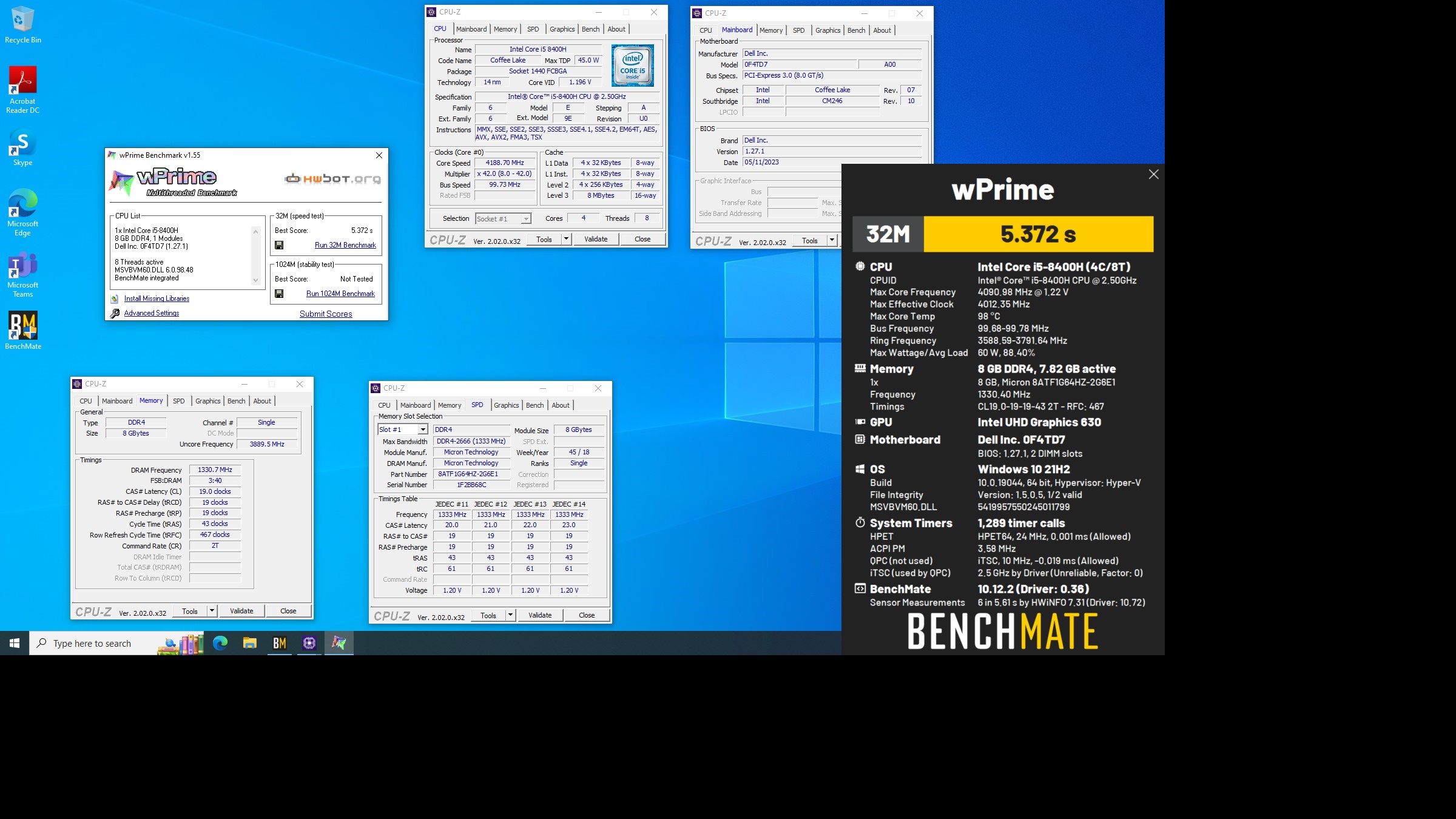Click Submit Scores link in wPrime
1456x819 pixels.
coord(326,314)
